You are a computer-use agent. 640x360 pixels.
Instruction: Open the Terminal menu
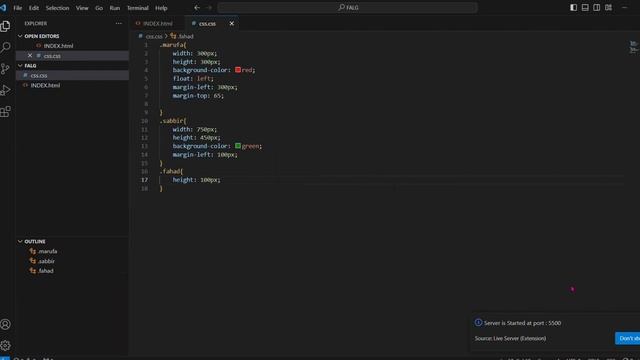coord(138,8)
